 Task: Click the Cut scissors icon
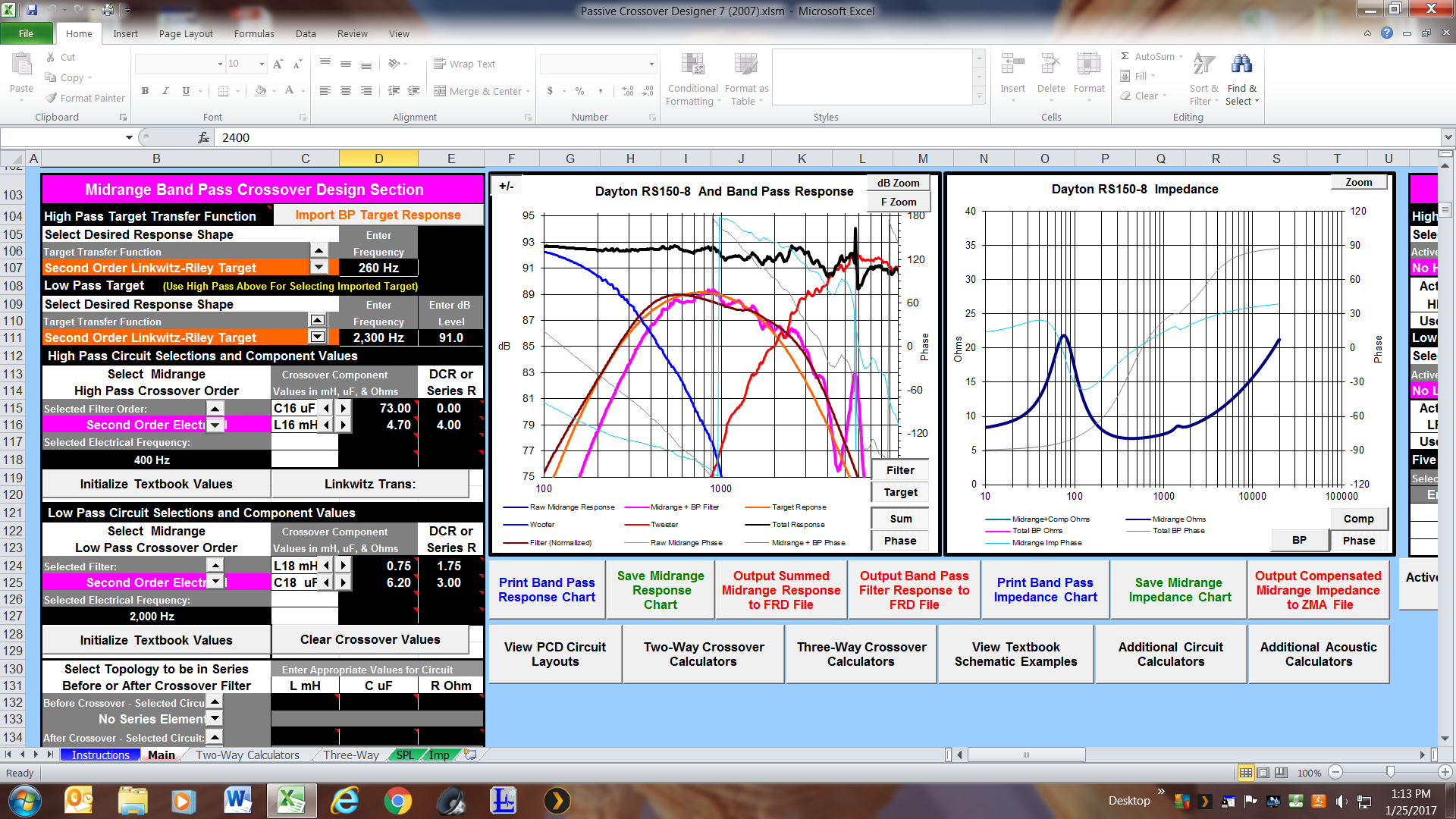tap(50, 57)
